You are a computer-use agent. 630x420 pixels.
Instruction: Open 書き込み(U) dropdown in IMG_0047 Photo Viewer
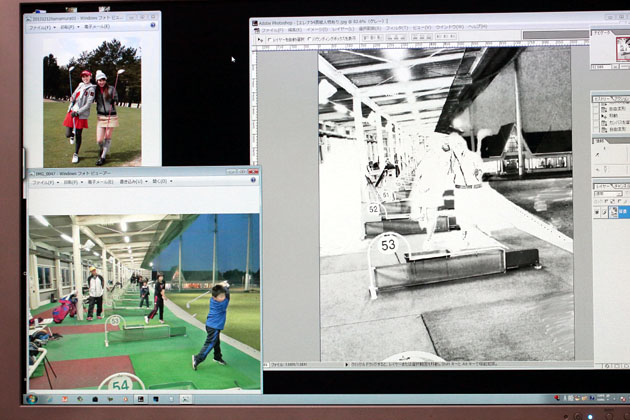[133, 182]
